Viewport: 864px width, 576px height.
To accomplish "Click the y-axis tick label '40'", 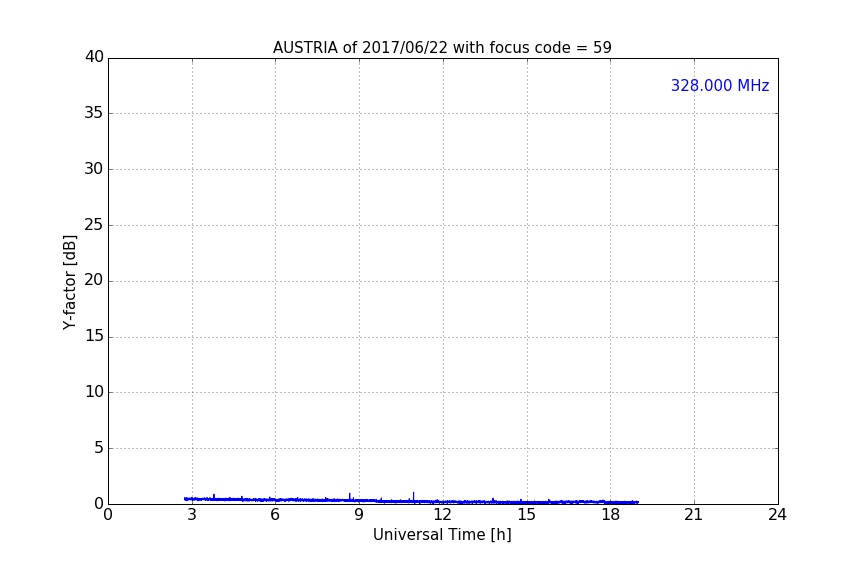I will (x=94, y=57).
